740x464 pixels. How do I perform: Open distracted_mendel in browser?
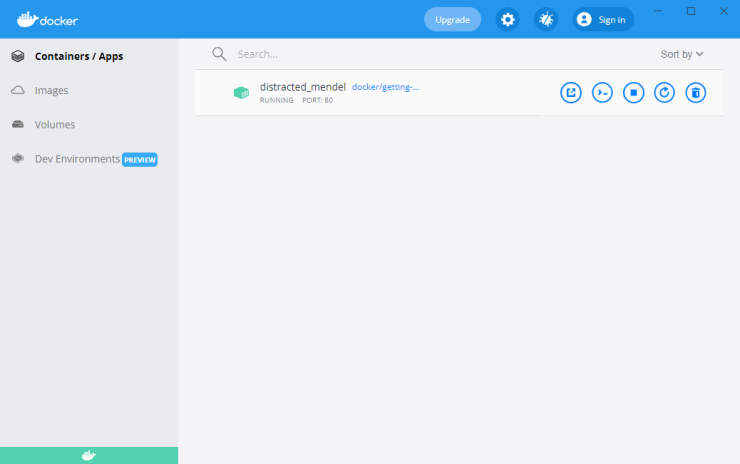pos(571,93)
